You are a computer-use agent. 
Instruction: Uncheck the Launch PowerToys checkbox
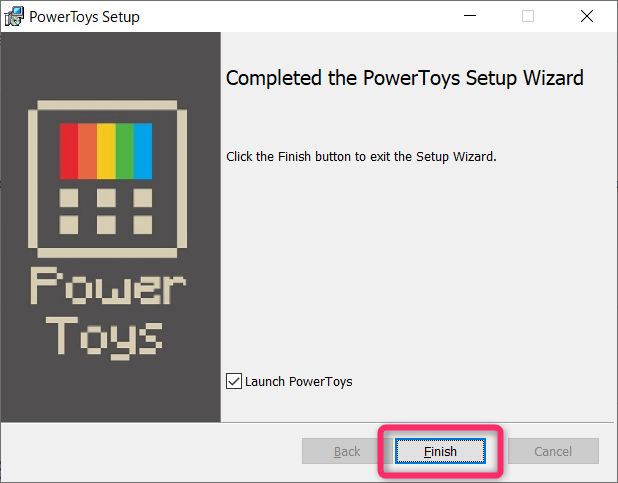234,381
